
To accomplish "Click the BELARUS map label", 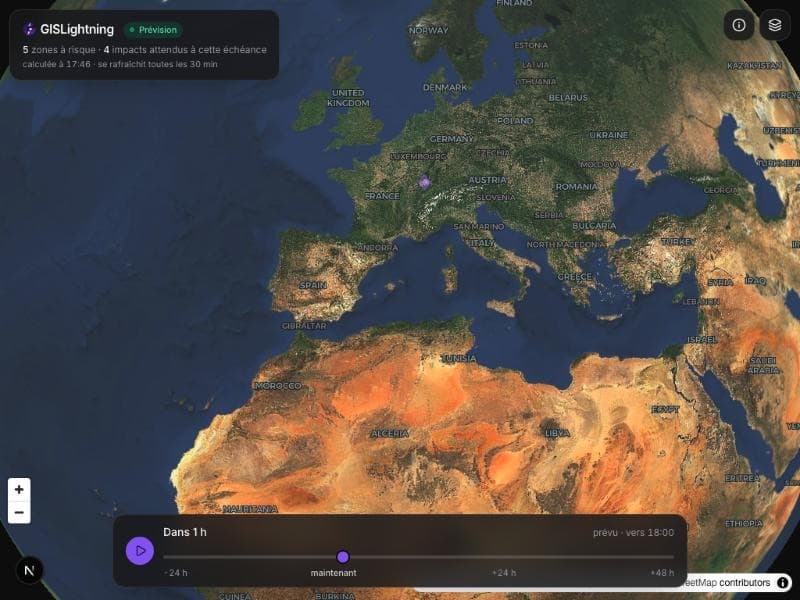I will [568, 97].
